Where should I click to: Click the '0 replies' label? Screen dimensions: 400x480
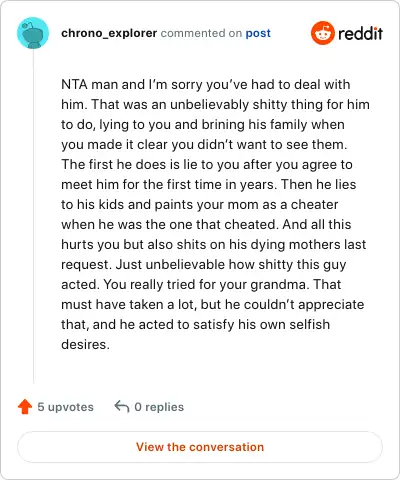(x=159, y=407)
